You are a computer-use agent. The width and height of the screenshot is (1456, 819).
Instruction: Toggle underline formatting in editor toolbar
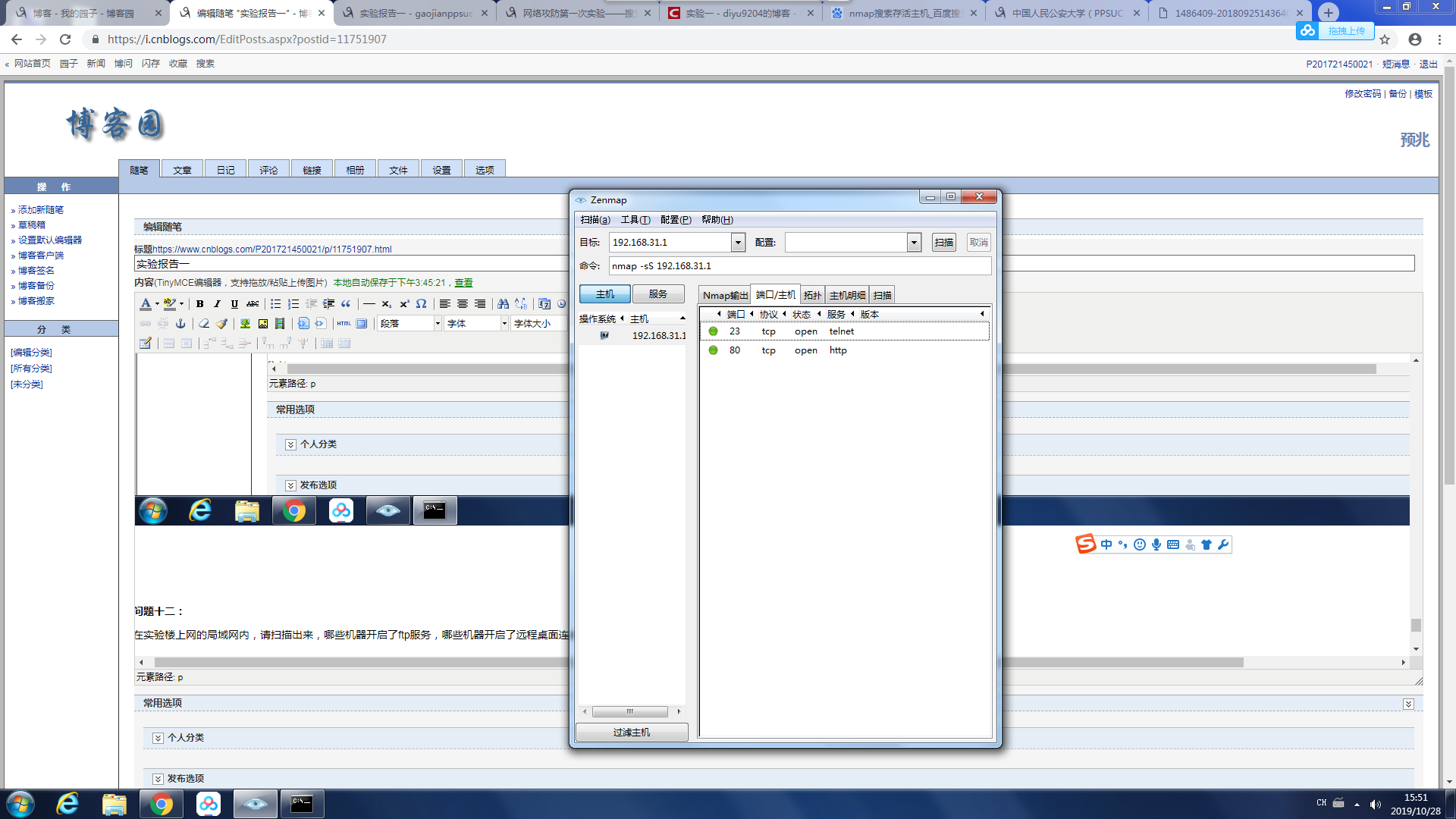coord(234,304)
